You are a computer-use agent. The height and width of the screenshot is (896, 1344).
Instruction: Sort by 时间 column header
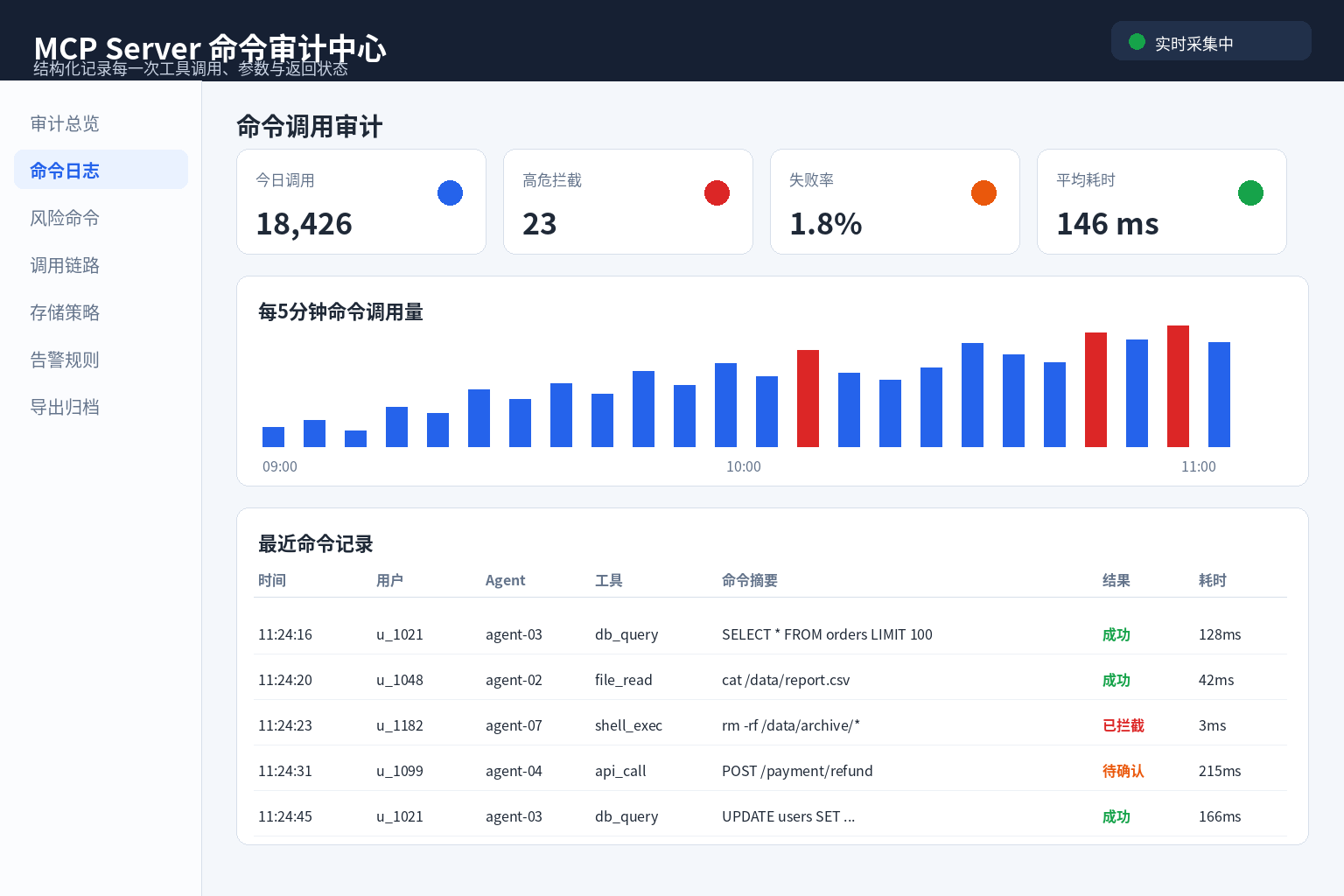[x=272, y=580]
